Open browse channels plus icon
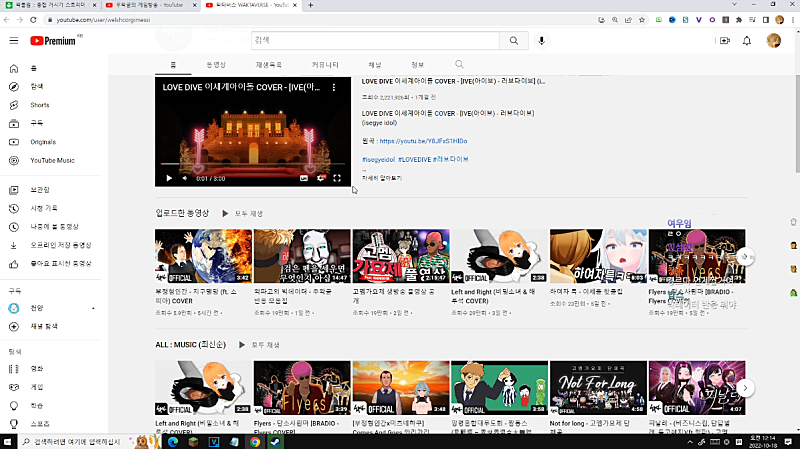 point(14,327)
